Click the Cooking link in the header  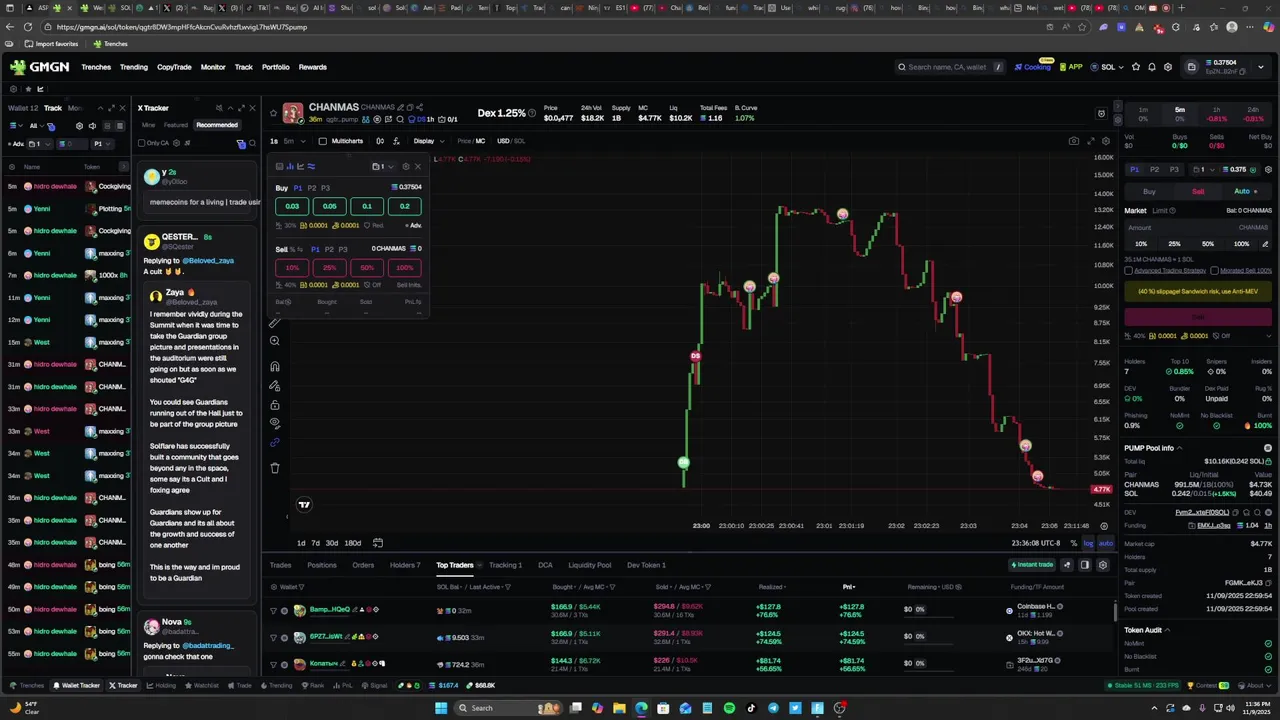point(1033,67)
